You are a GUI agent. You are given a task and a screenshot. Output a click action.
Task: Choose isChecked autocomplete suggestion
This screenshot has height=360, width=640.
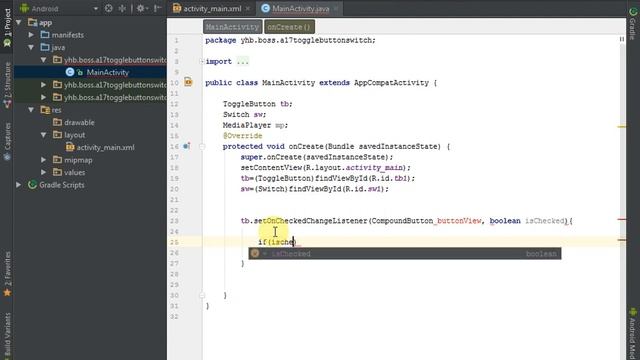pyautogui.click(x=405, y=254)
